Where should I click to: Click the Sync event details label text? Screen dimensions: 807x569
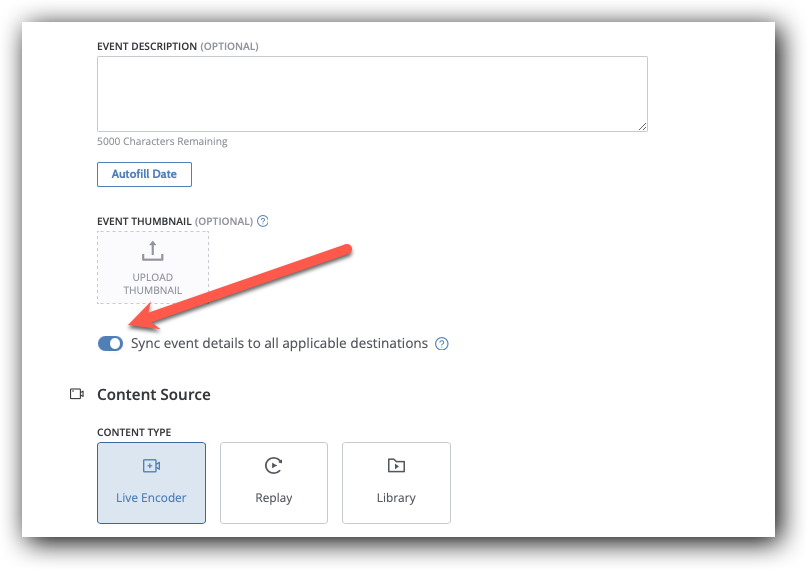click(x=279, y=344)
